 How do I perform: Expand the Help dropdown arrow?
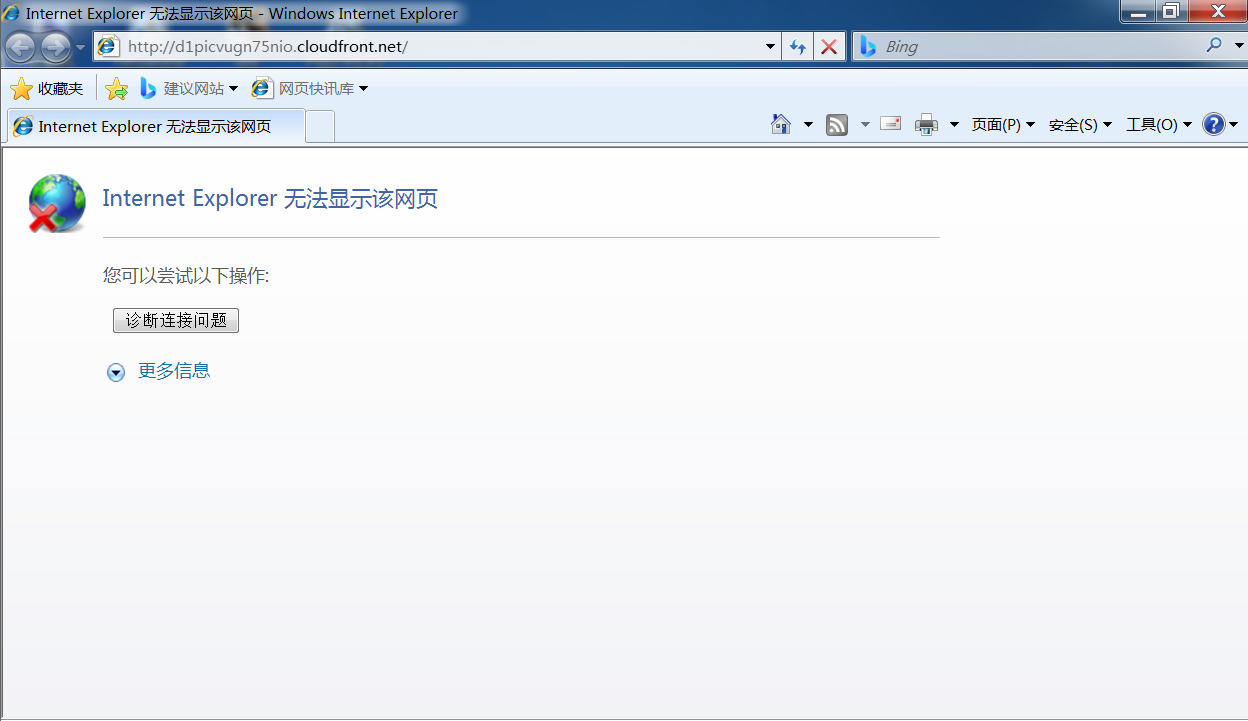[x=1233, y=125]
